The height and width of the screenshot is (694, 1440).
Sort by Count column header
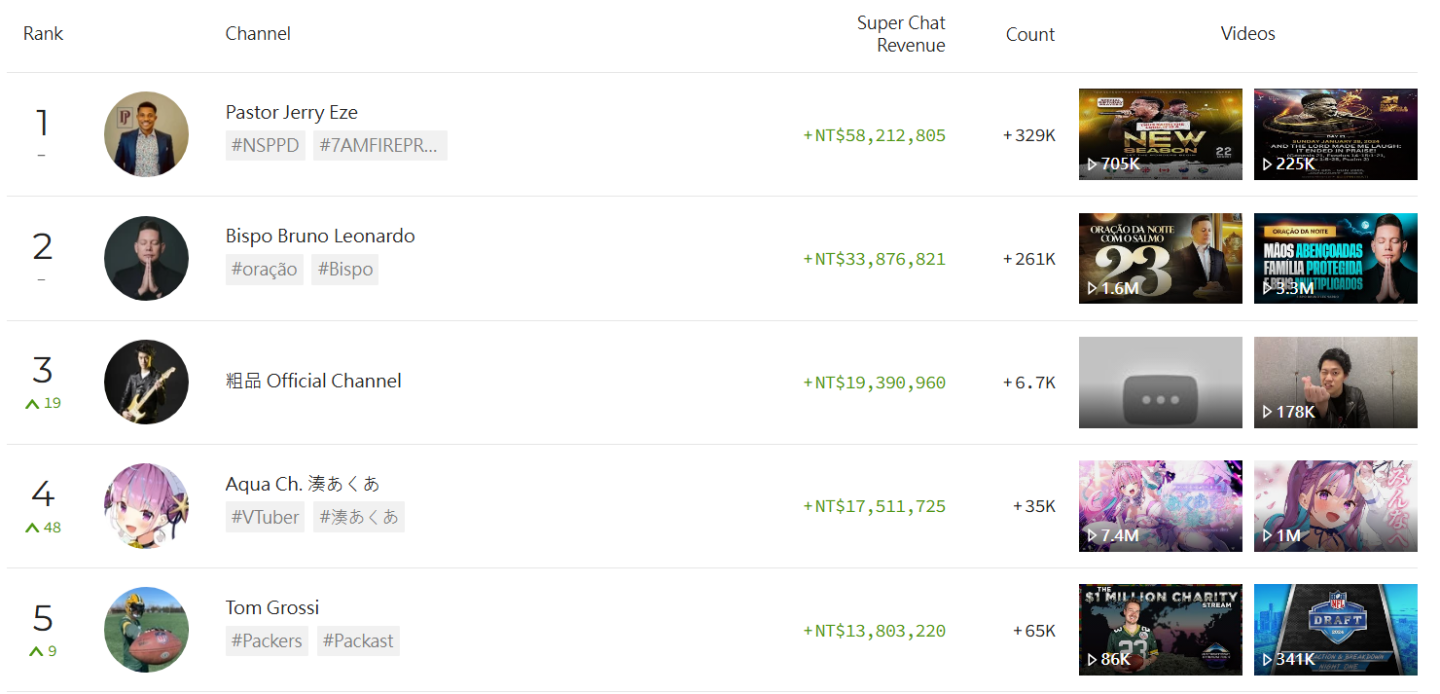coord(1030,34)
